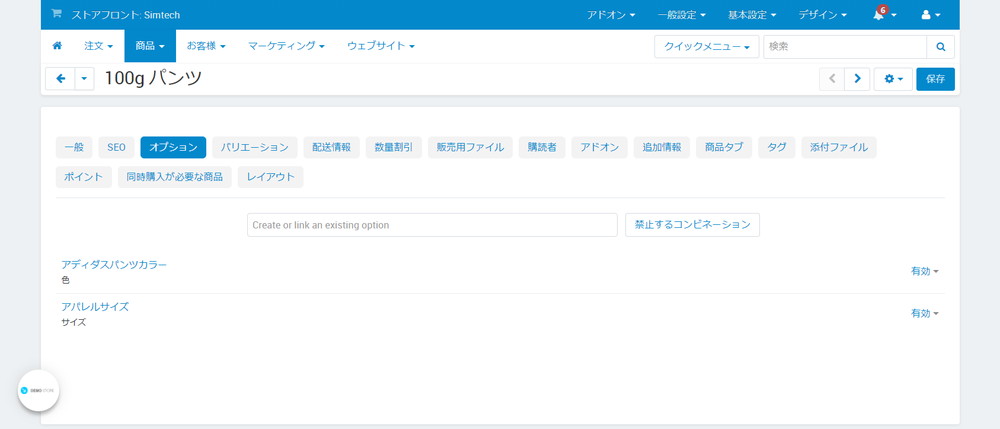Select the オプション tab

[x=173, y=147]
